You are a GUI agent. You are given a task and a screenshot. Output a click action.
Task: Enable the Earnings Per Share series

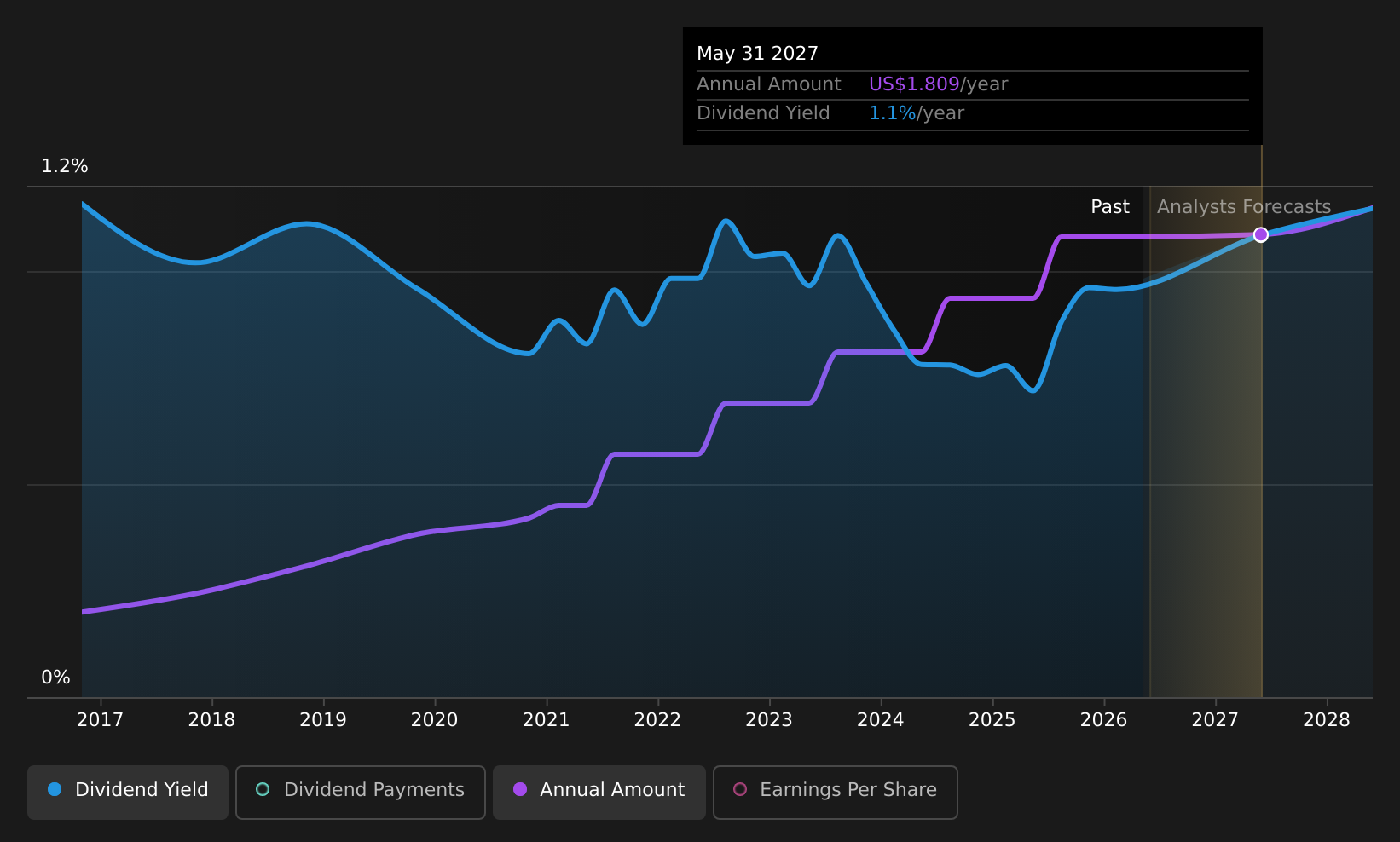pyautogui.click(x=835, y=792)
